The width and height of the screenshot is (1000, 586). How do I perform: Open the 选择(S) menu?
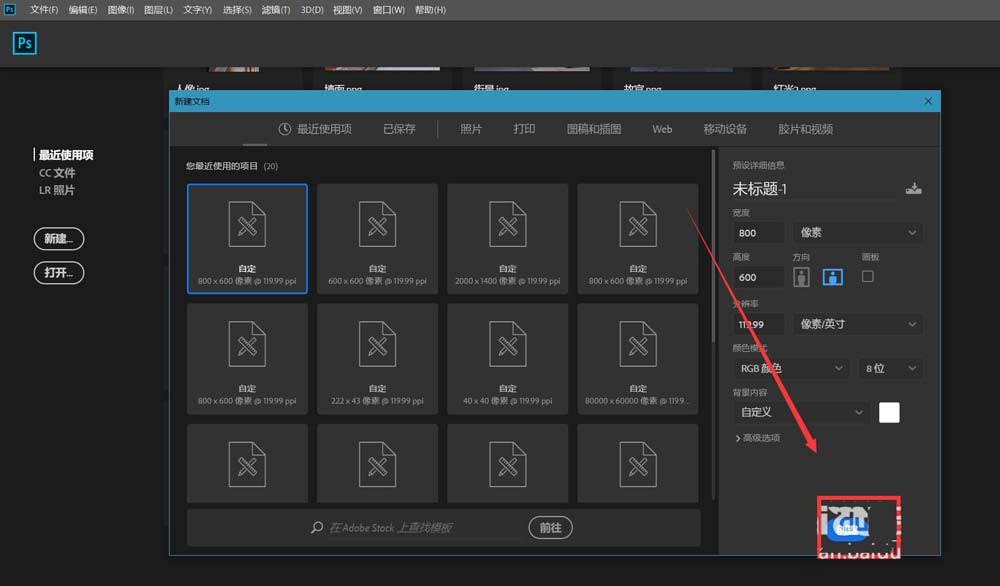[x=237, y=10]
